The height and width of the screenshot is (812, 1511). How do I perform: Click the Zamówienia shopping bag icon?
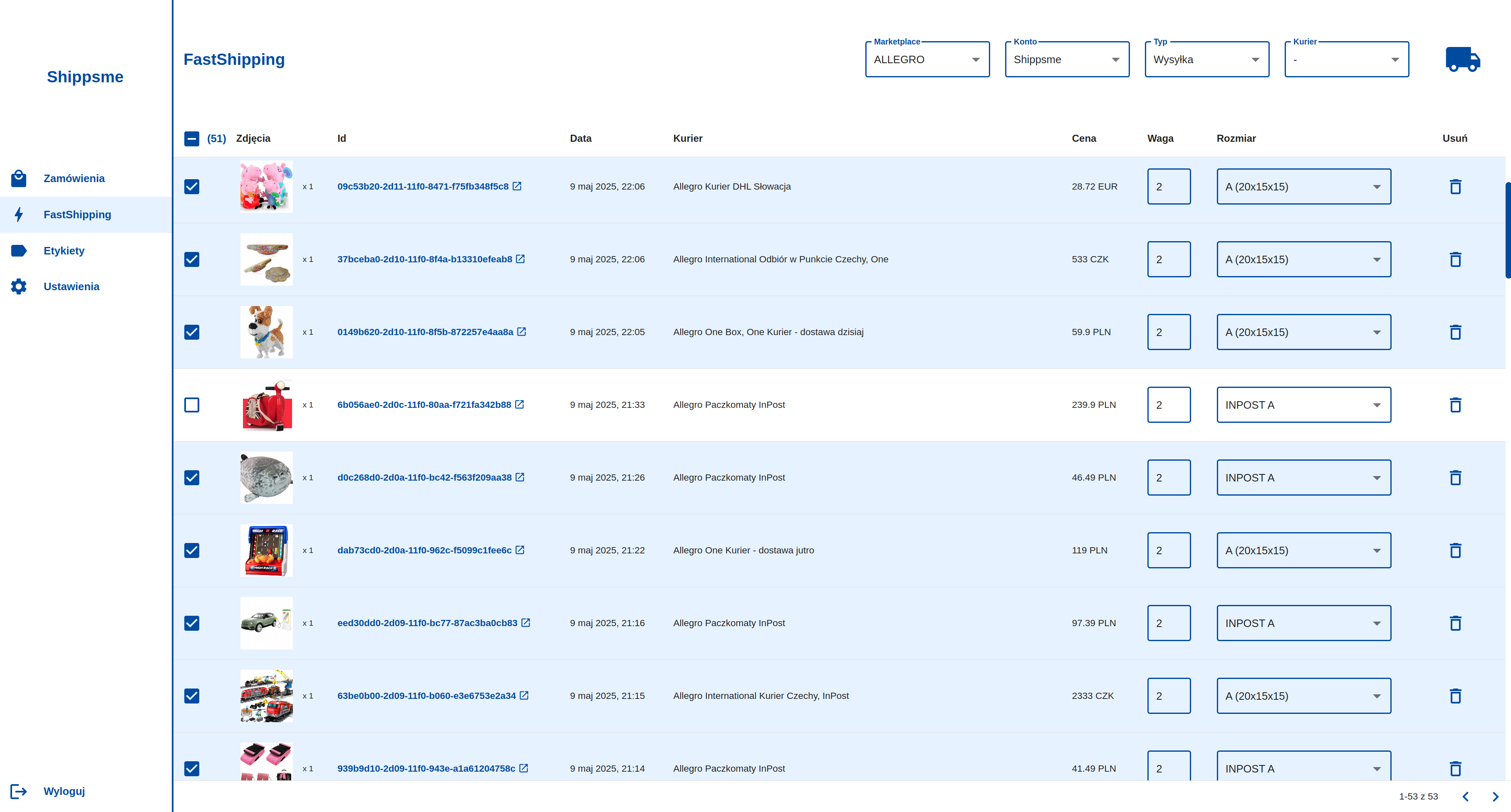tap(19, 178)
